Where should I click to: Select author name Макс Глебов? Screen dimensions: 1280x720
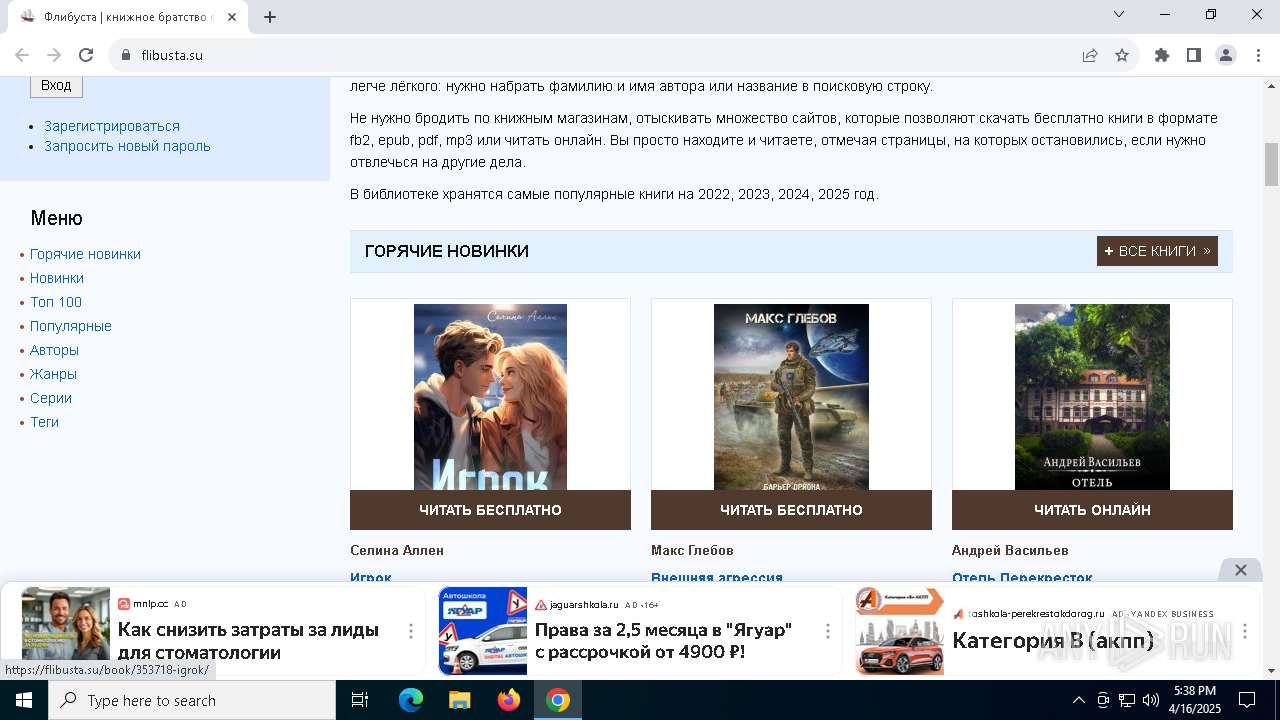click(692, 550)
